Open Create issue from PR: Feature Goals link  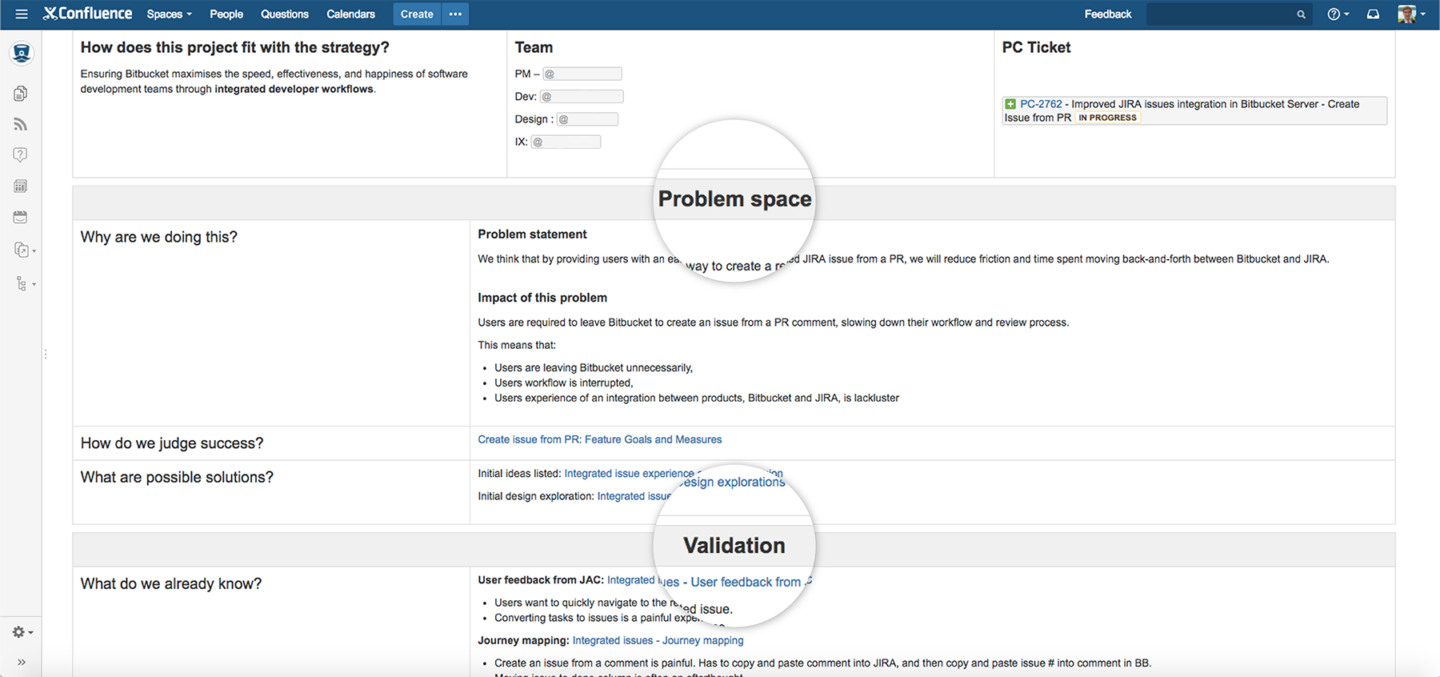(599, 439)
